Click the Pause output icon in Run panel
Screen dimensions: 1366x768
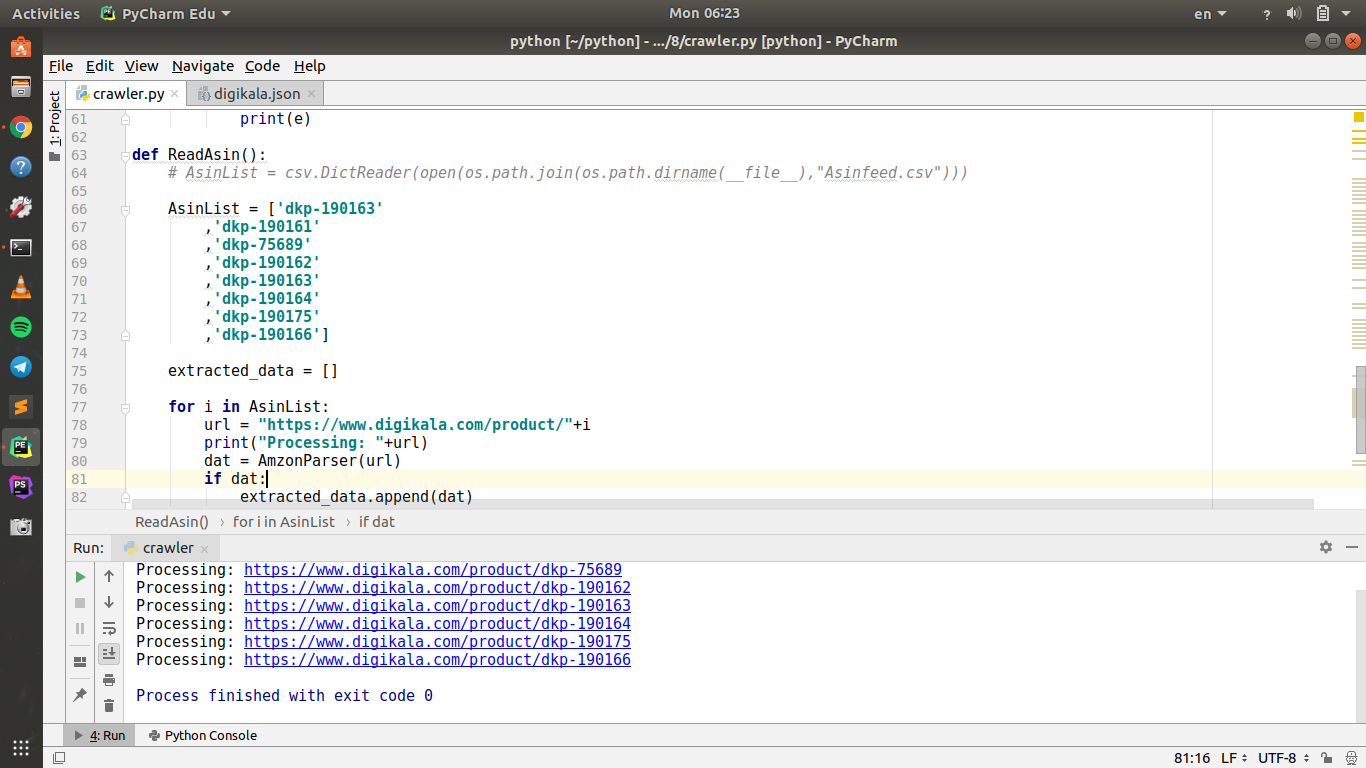pos(80,629)
